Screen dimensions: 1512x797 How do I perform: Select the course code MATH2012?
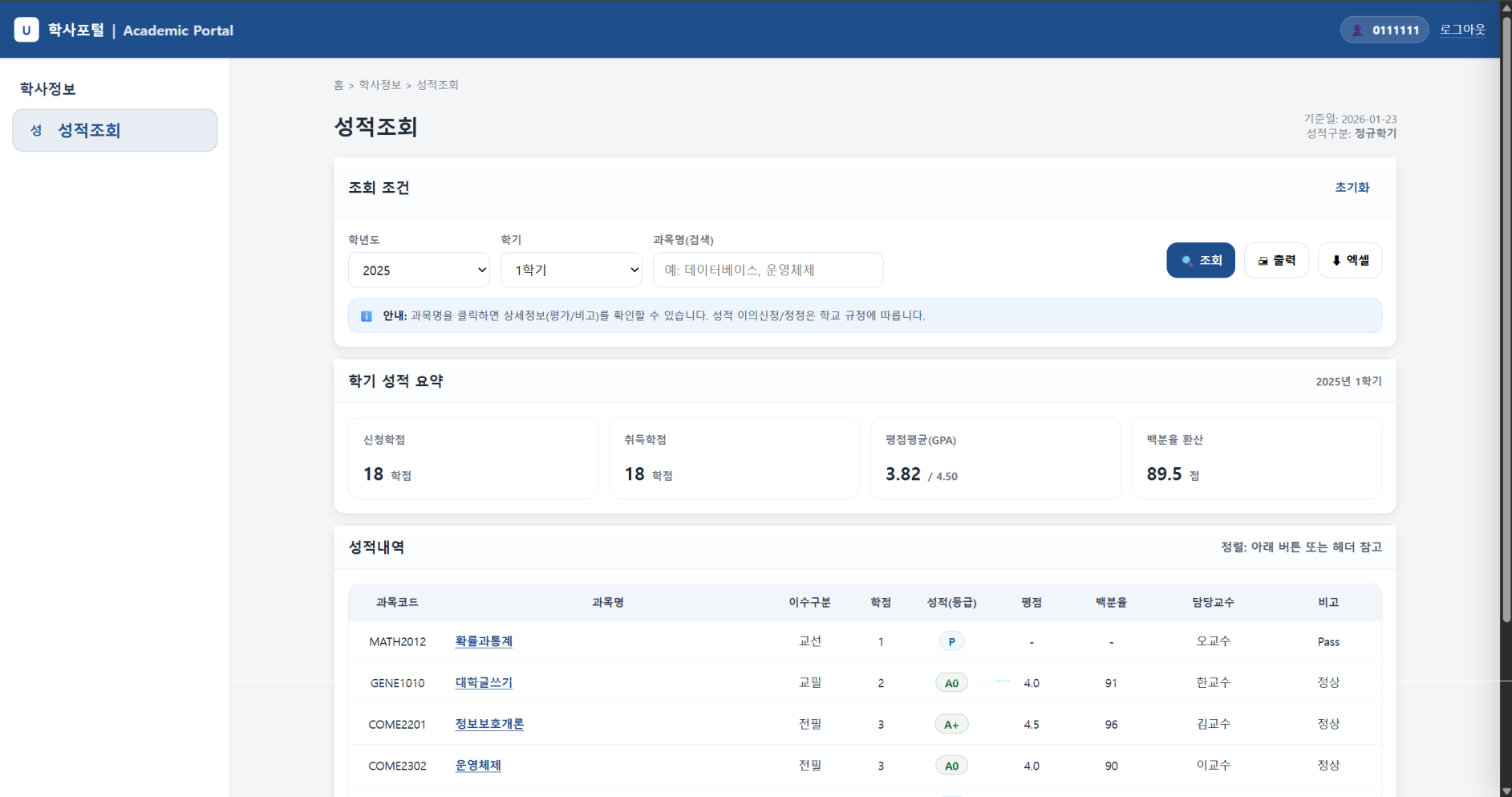point(397,641)
